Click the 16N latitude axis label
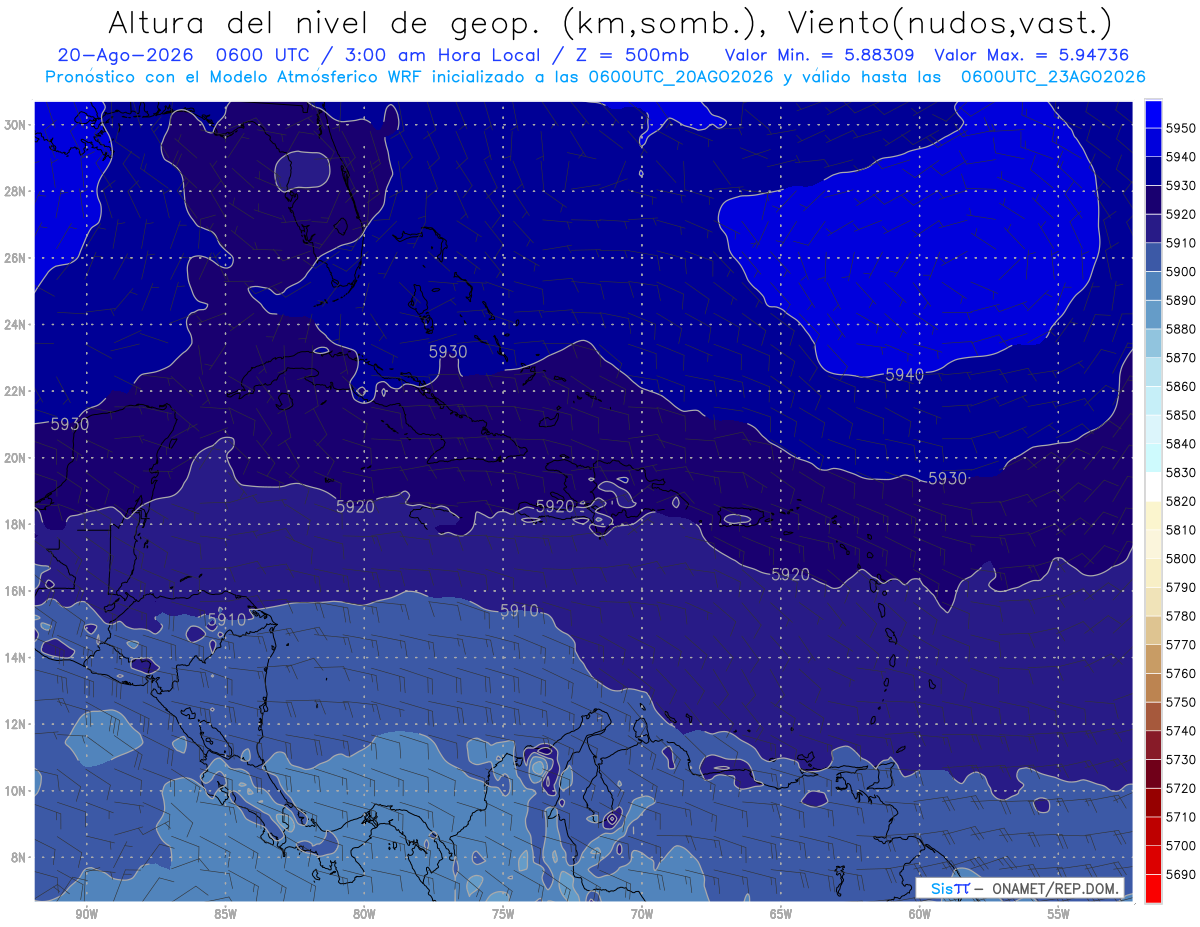Image resolution: width=1200 pixels, height=927 pixels. (x=15, y=591)
